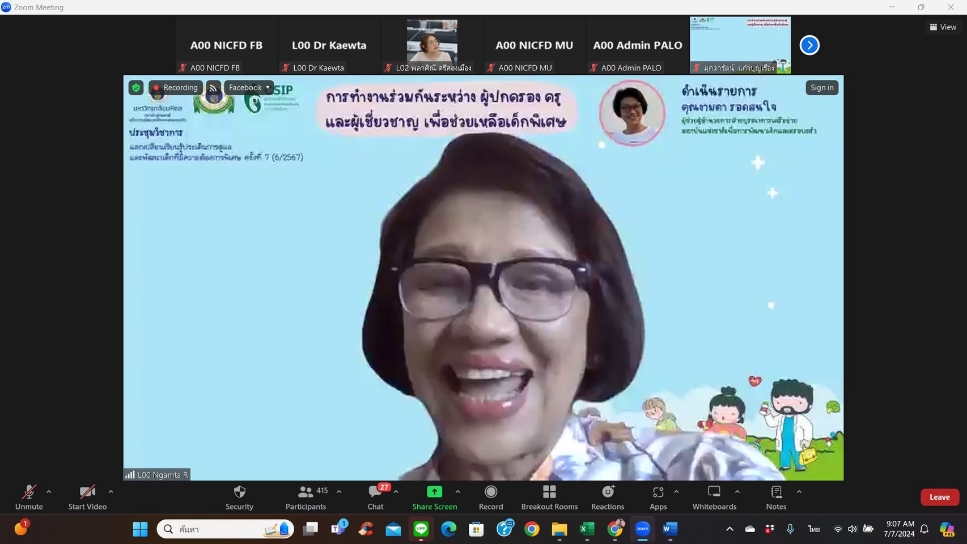Open the Participants panel
The width and height of the screenshot is (967, 544).
tap(305, 497)
